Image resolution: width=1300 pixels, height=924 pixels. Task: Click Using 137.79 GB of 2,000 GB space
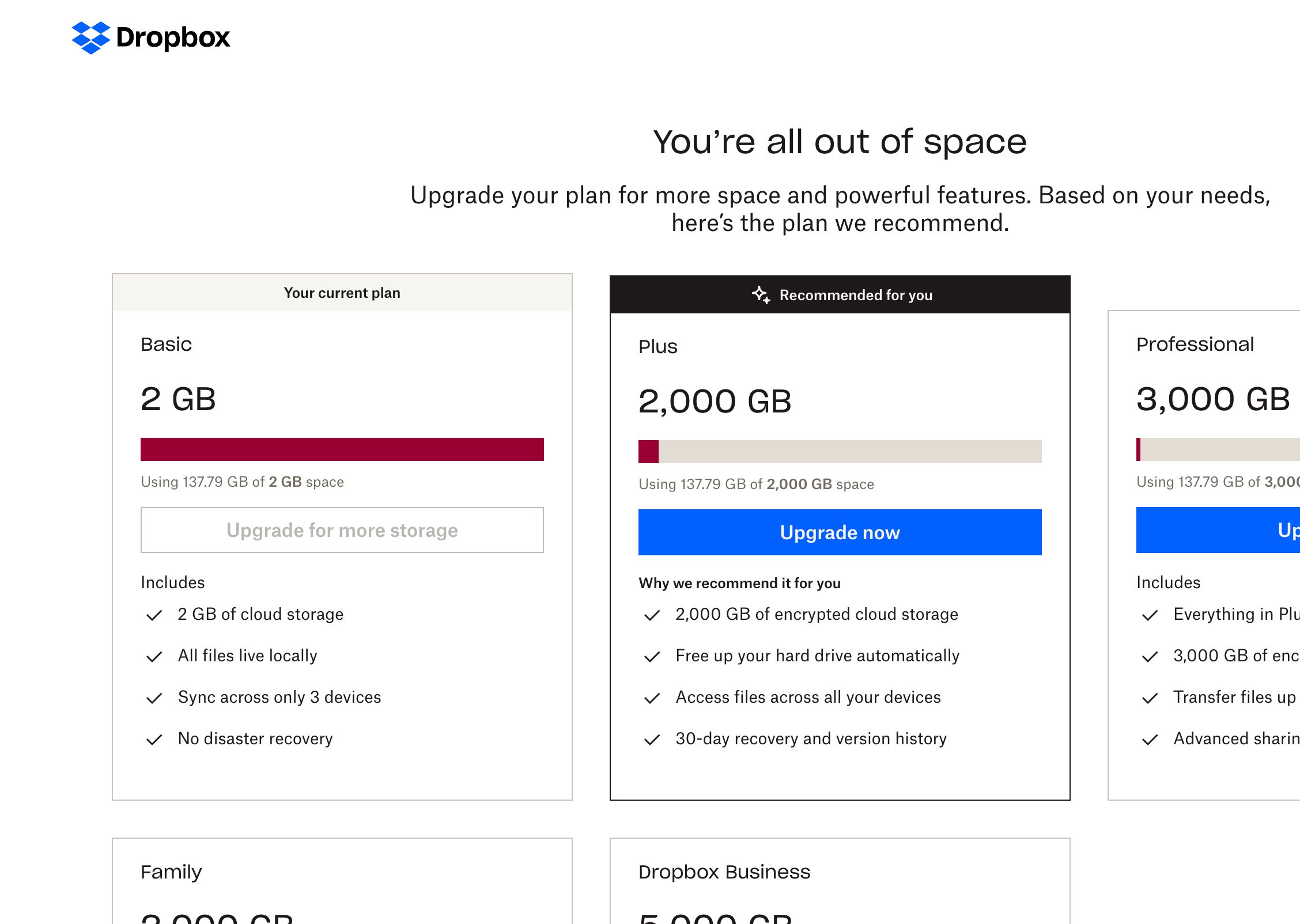pos(757,484)
